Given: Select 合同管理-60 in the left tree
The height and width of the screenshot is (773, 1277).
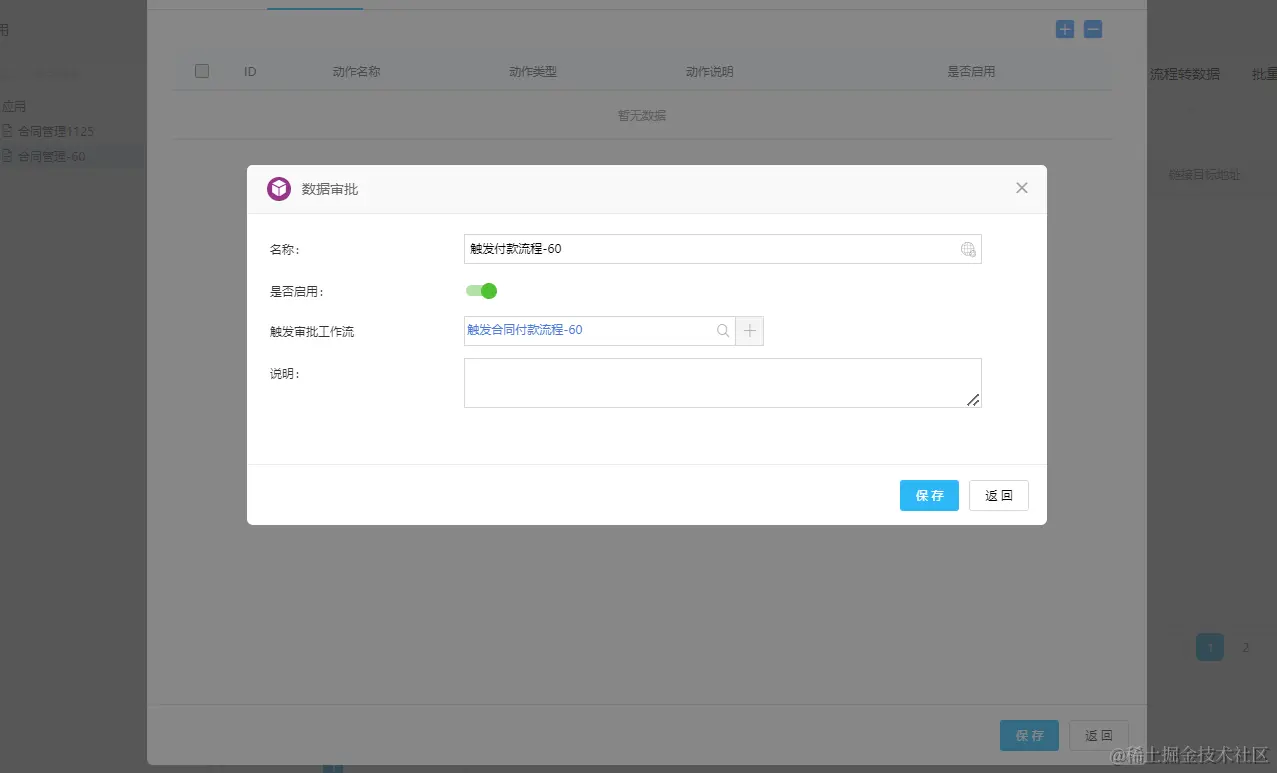Looking at the screenshot, I should 51,156.
